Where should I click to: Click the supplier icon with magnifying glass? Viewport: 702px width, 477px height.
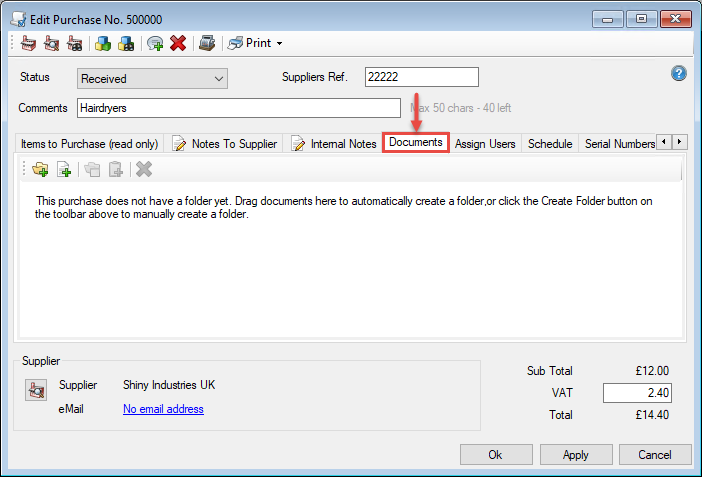51,43
